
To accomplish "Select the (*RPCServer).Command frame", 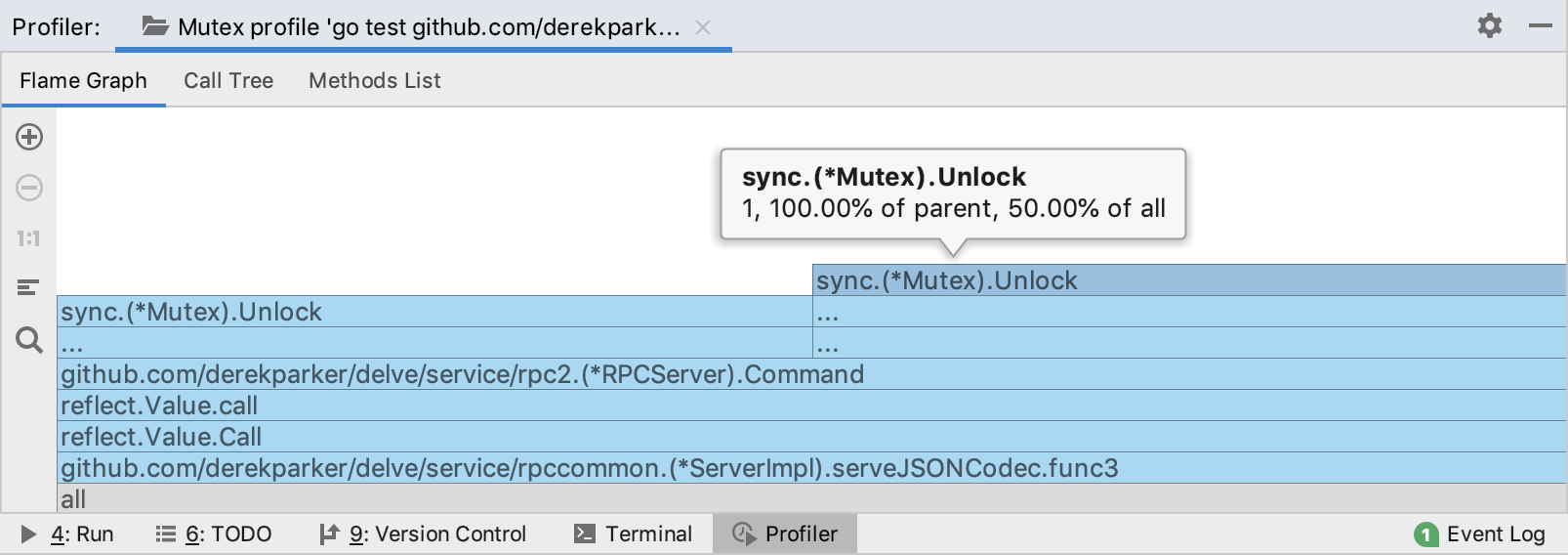I will 811,374.
